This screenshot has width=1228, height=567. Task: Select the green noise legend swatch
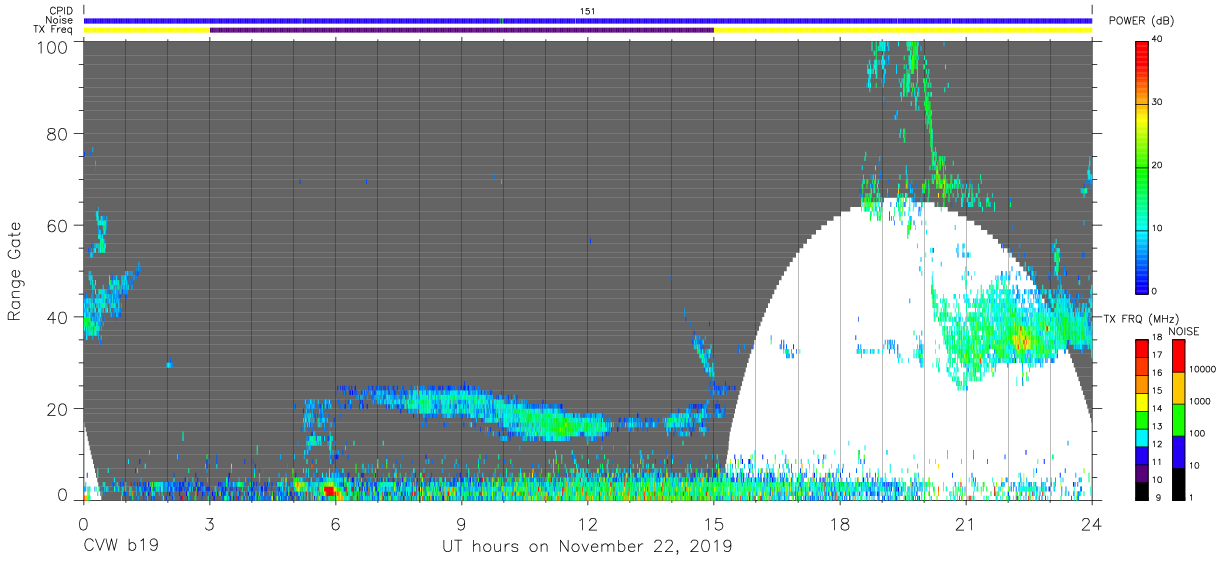[1178, 419]
